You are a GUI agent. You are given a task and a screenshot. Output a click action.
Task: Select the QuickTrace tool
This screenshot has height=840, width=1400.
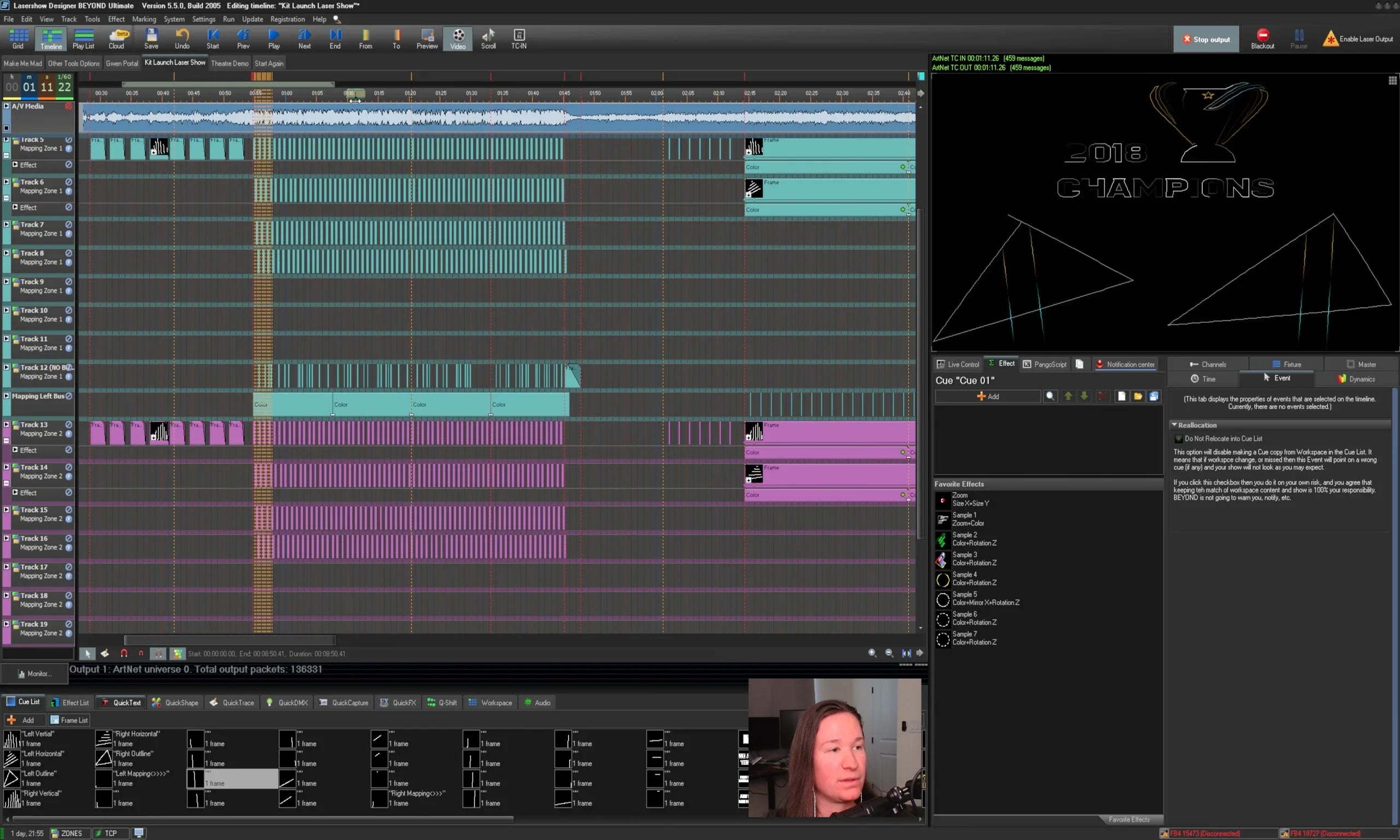coord(231,702)
